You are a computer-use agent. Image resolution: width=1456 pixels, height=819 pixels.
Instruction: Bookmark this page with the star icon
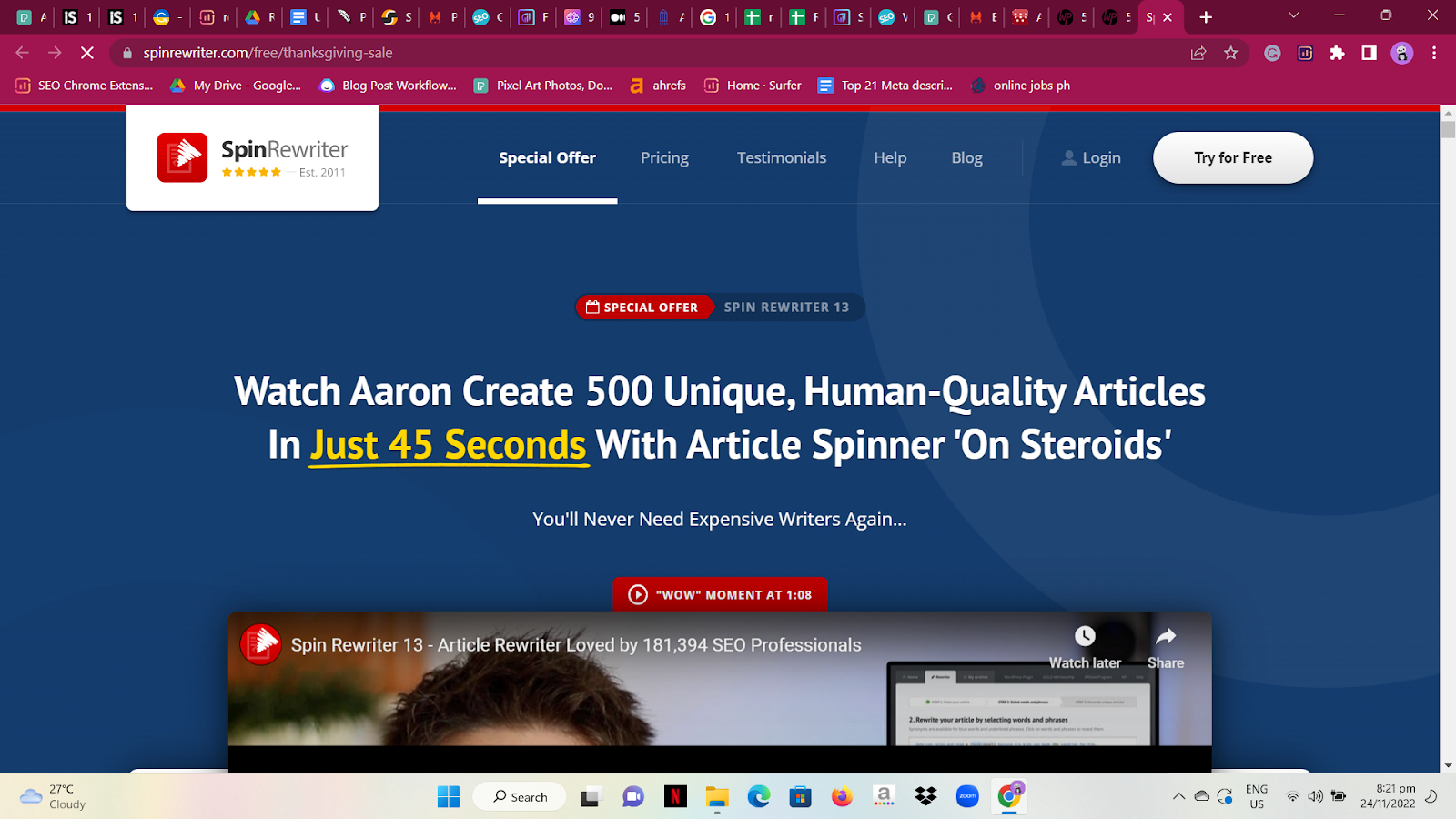pos(1231,53)
